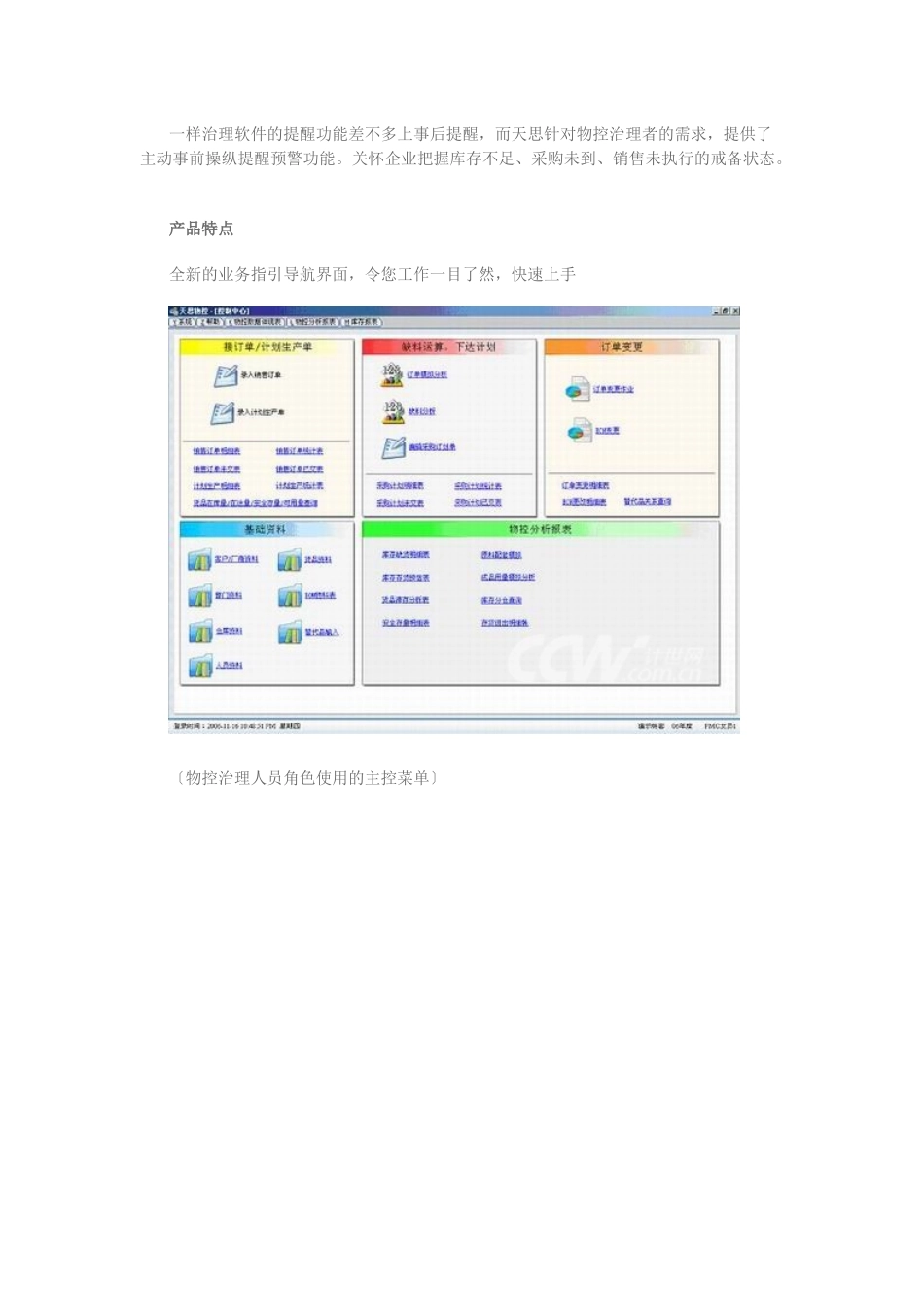Open the 安全存量明细表 link

point(406,623)
